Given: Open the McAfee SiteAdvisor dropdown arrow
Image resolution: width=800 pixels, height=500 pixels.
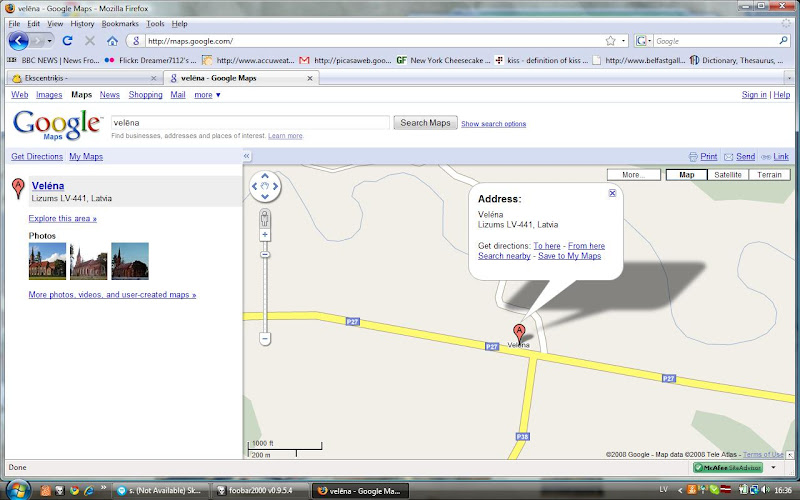Looking at the screenshot, I should 773,467.
